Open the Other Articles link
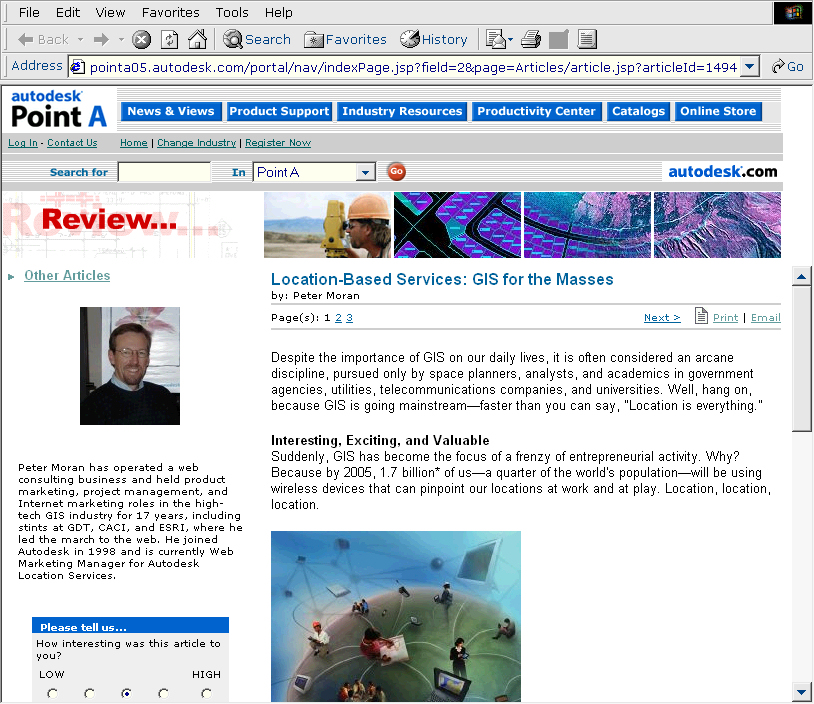This screenshot has height=704, width=814. point(67,276)
